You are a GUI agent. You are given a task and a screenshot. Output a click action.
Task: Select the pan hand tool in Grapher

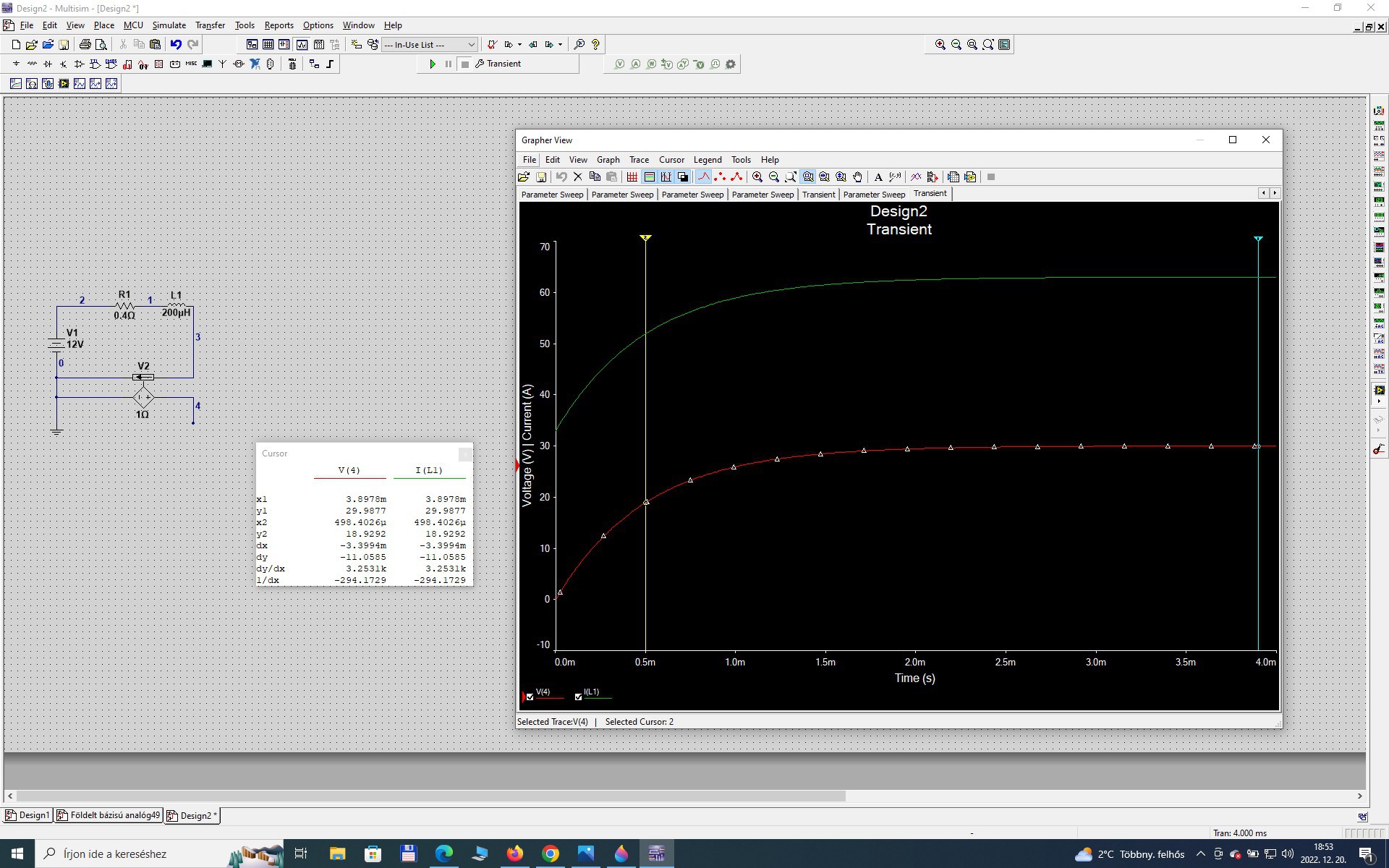pos(857,177)
